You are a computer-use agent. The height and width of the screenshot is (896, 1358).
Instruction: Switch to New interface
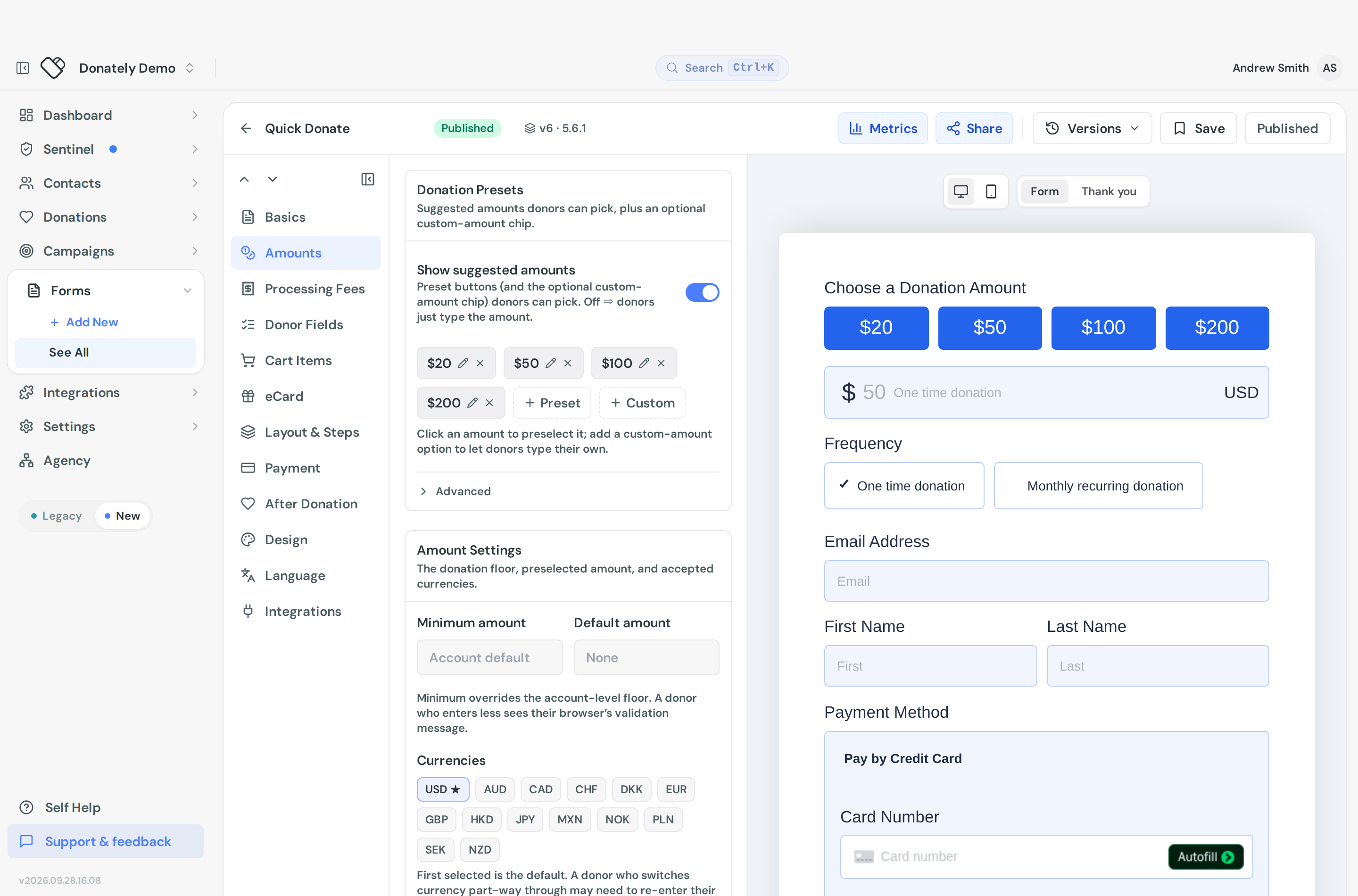(x=122, y=516)
